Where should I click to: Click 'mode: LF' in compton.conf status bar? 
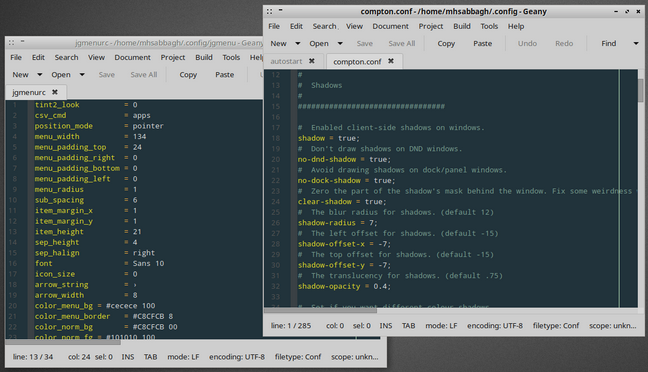(441, 326)
